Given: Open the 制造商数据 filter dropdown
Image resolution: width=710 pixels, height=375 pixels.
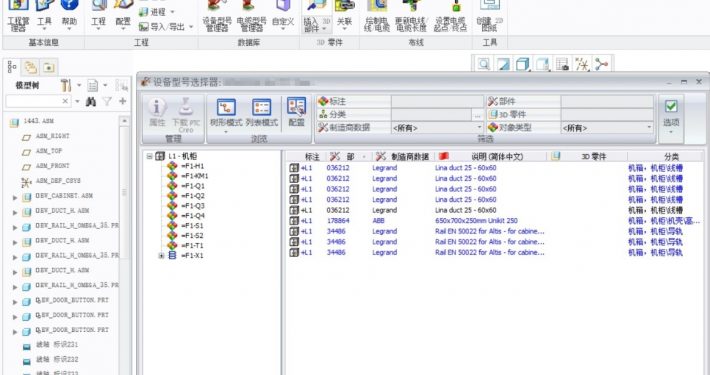Looking at the screenshot, I should pos(437,128).
